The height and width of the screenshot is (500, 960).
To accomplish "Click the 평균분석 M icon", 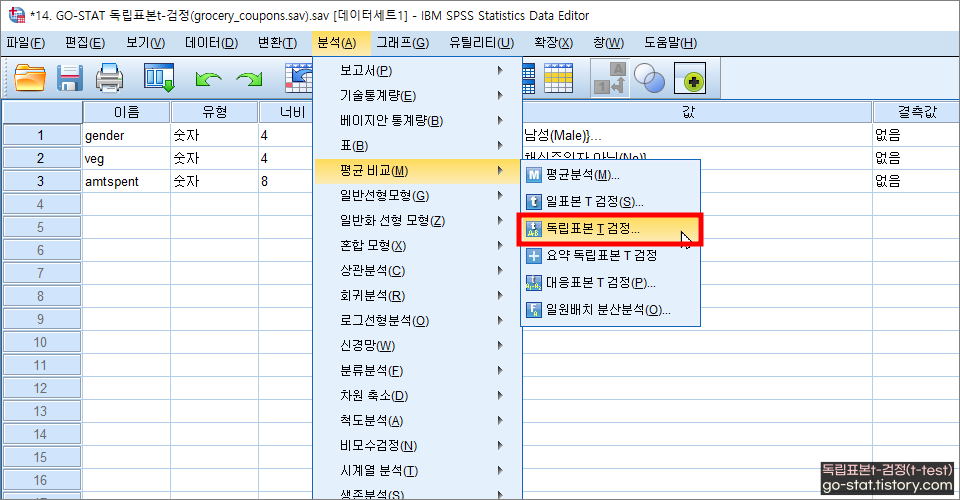I will point(534,175).
